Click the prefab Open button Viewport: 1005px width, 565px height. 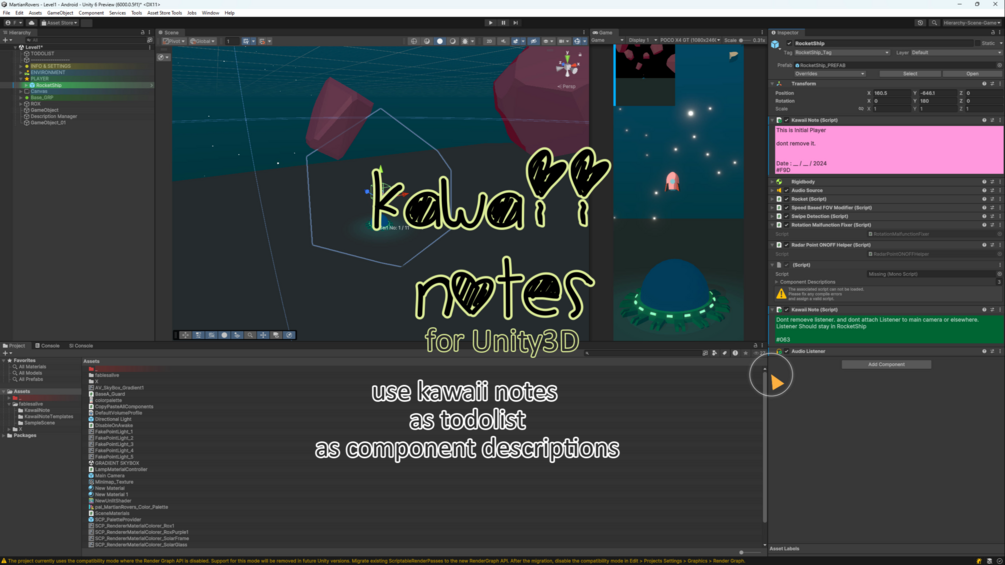(x=972, y=74)
